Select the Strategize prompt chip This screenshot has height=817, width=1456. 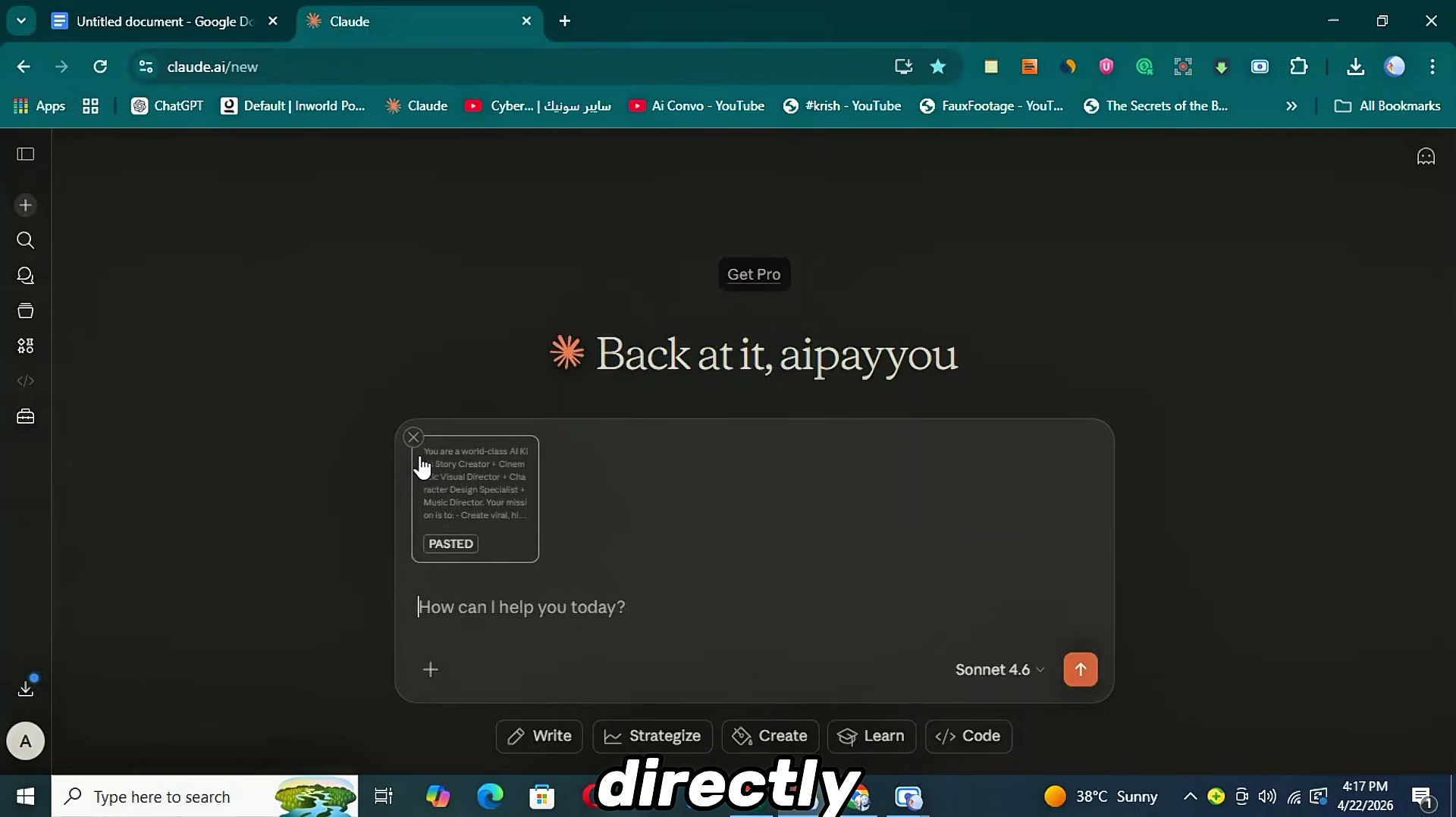(653, 736)
